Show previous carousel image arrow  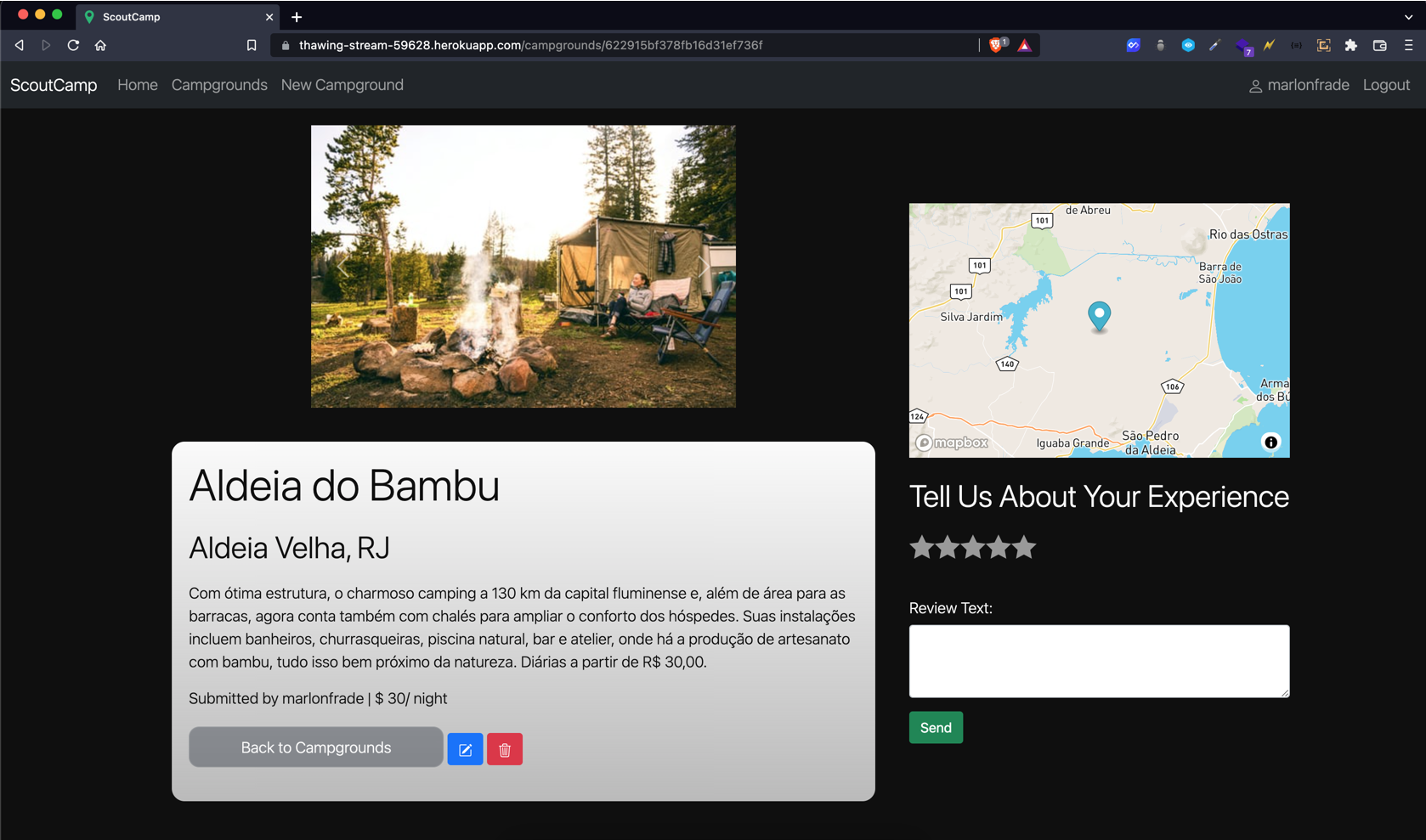(x=342, y=267)
